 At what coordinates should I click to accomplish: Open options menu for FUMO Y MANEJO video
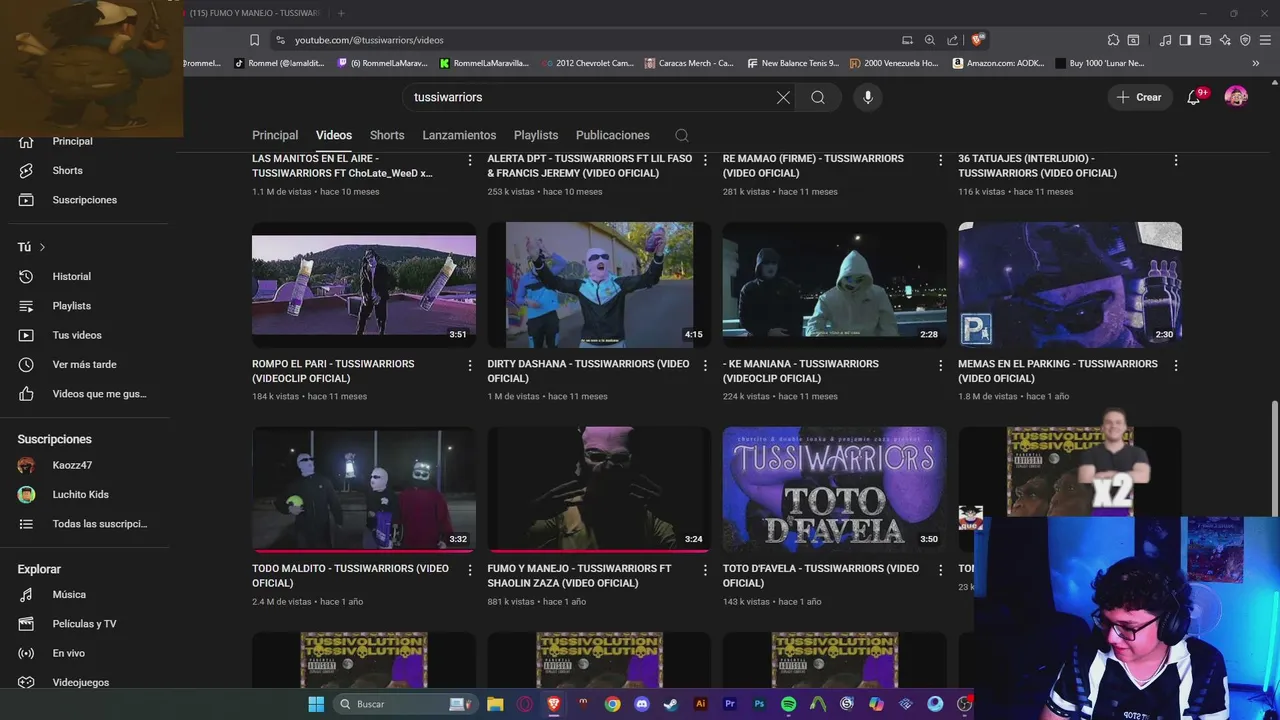[x=705, y=570]
